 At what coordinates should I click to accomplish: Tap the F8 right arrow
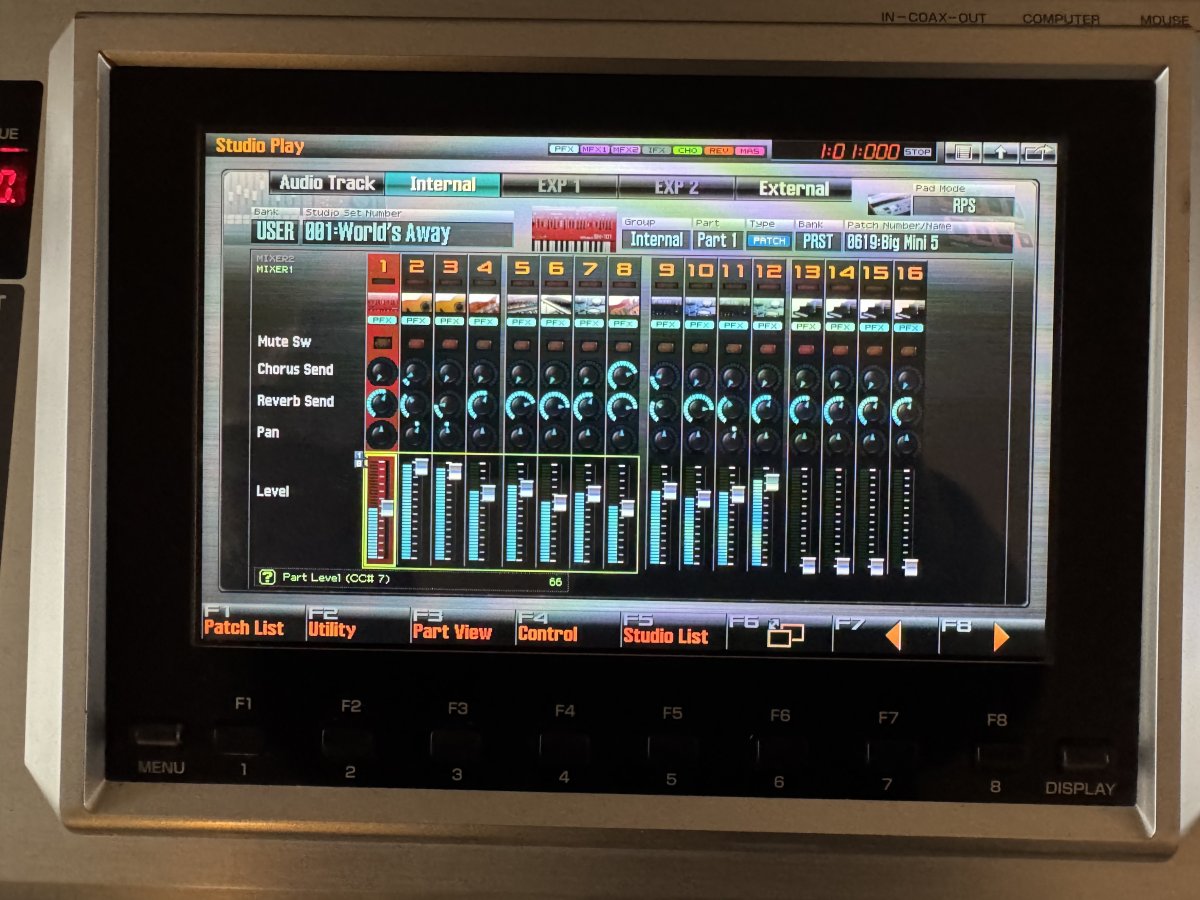(x=1000, y=637)
